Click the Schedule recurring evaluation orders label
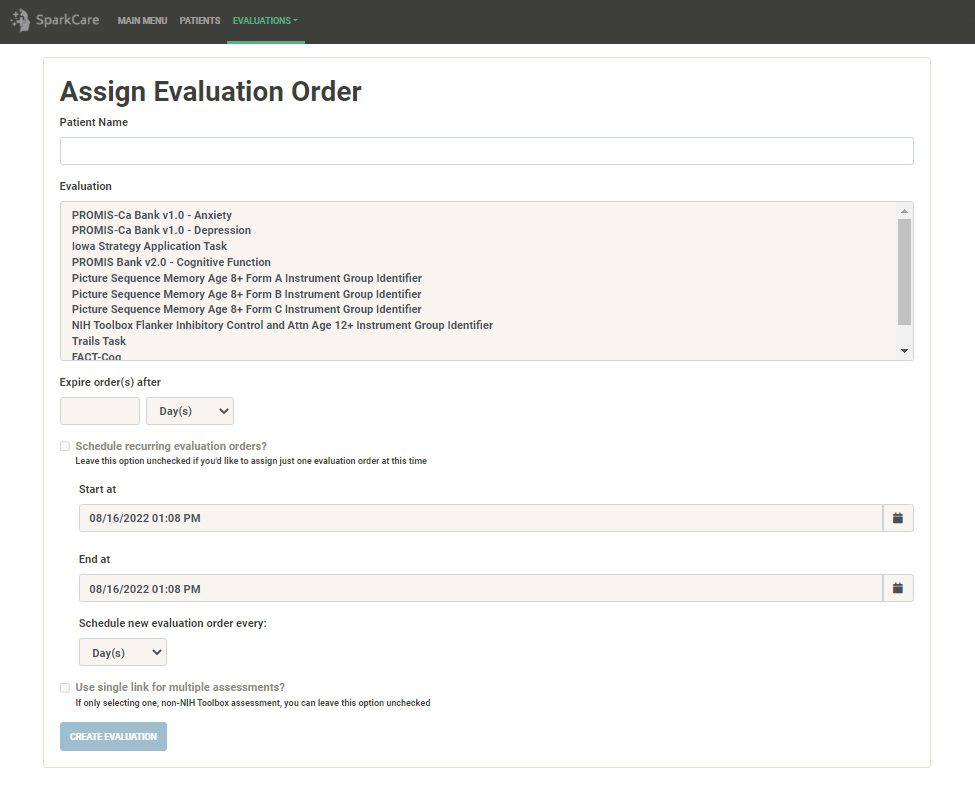The image size is (975, 797). 171,446
